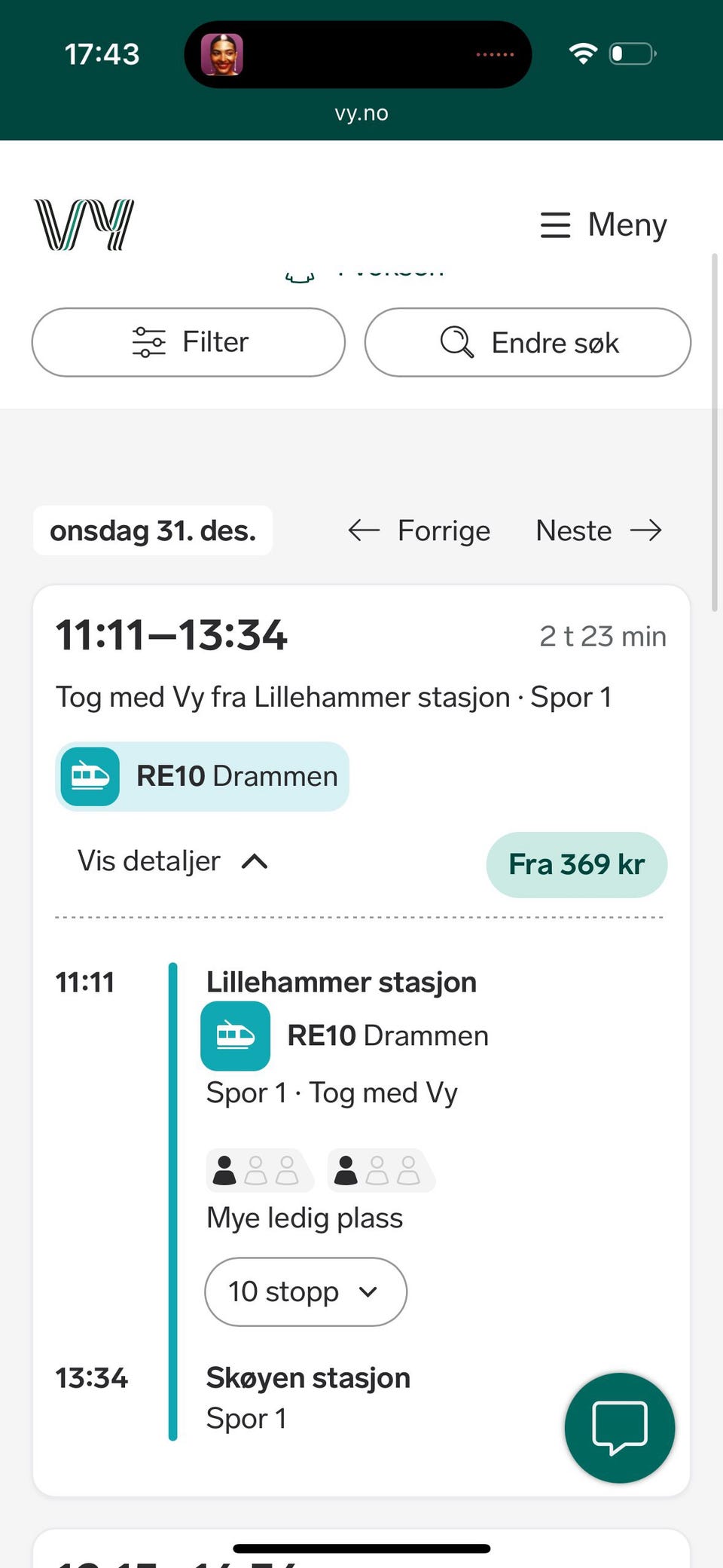Tap the 11:11–13:34 journey card header

[361, 635]
